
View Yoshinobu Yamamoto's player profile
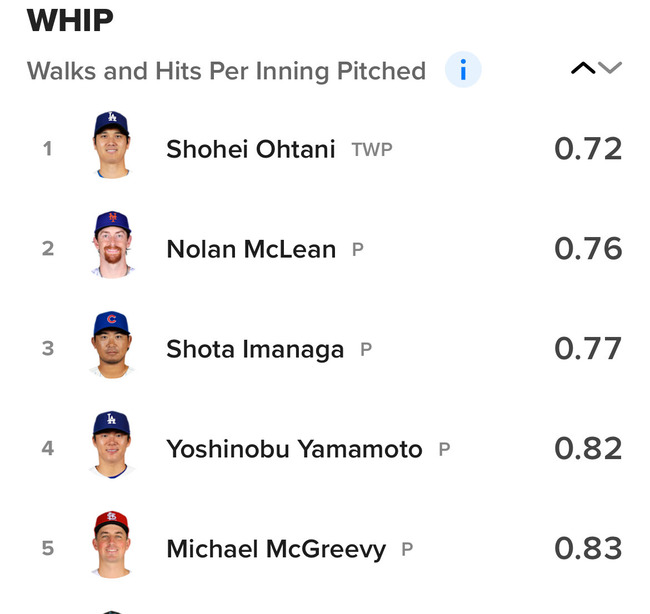(x=294, y=449)
